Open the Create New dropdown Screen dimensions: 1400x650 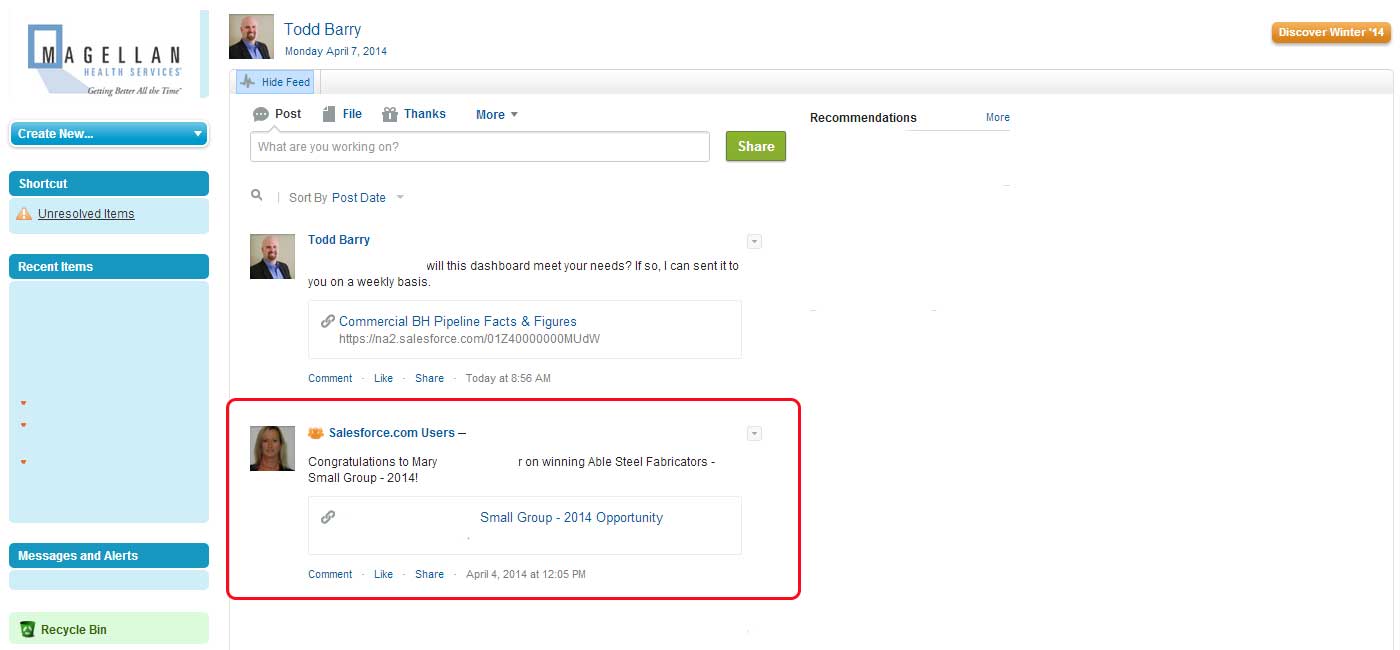coord(110,133)
